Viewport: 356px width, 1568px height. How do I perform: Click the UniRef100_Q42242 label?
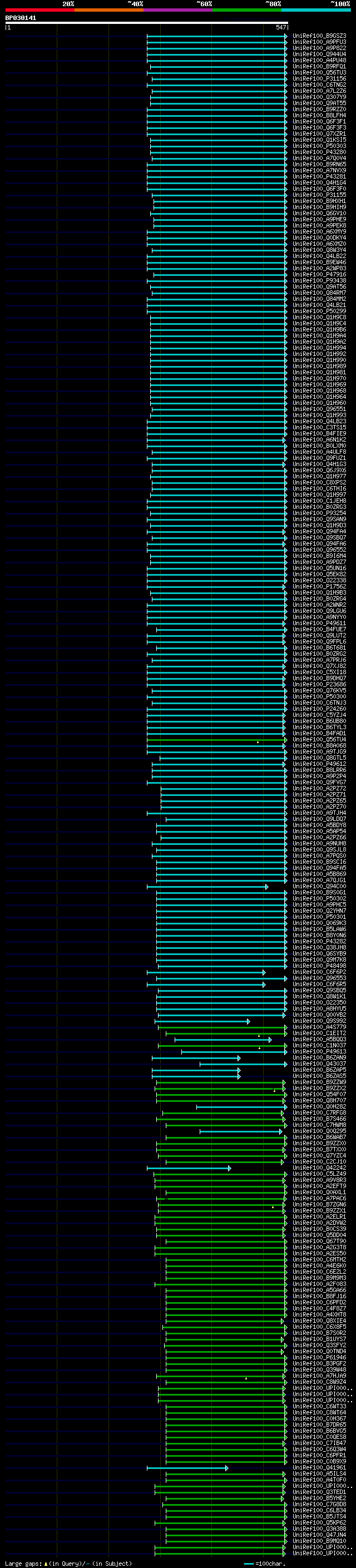[x=319, y=1168]
